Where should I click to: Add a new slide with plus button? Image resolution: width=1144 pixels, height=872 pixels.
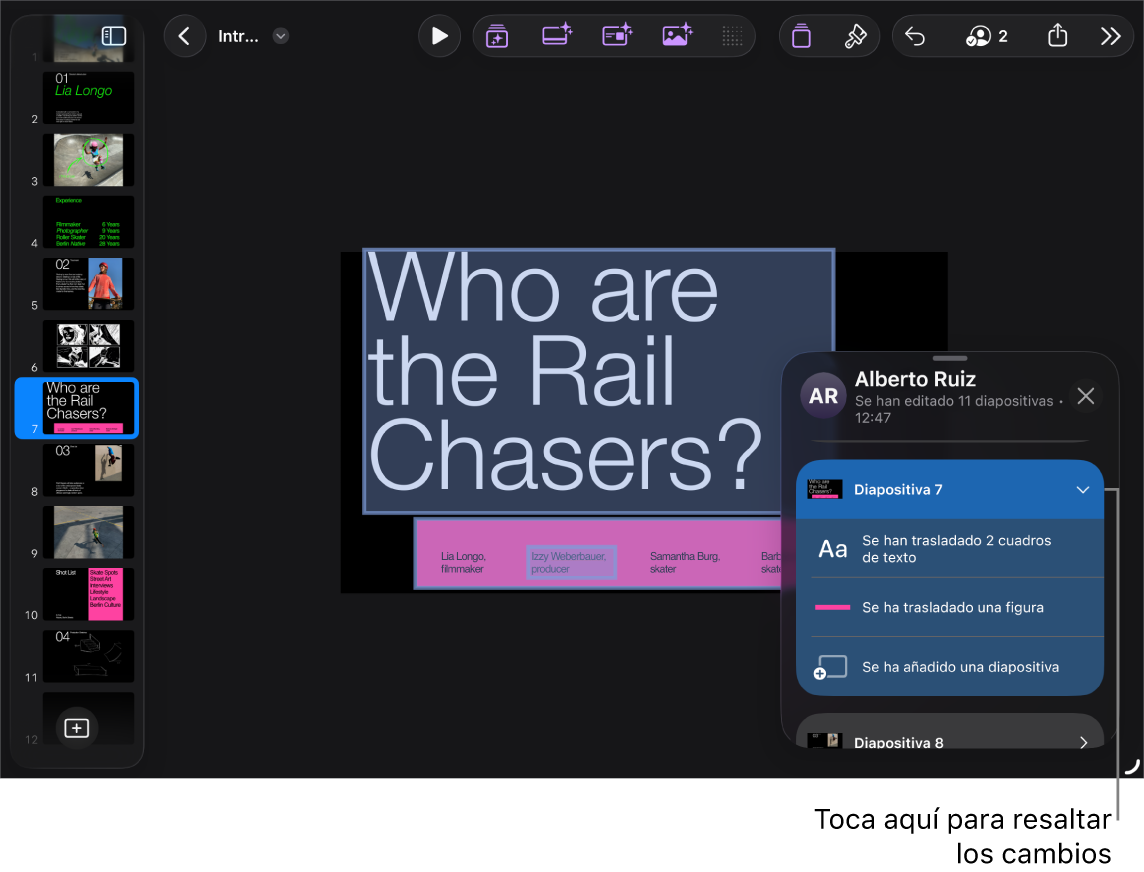tap(77, 728)
